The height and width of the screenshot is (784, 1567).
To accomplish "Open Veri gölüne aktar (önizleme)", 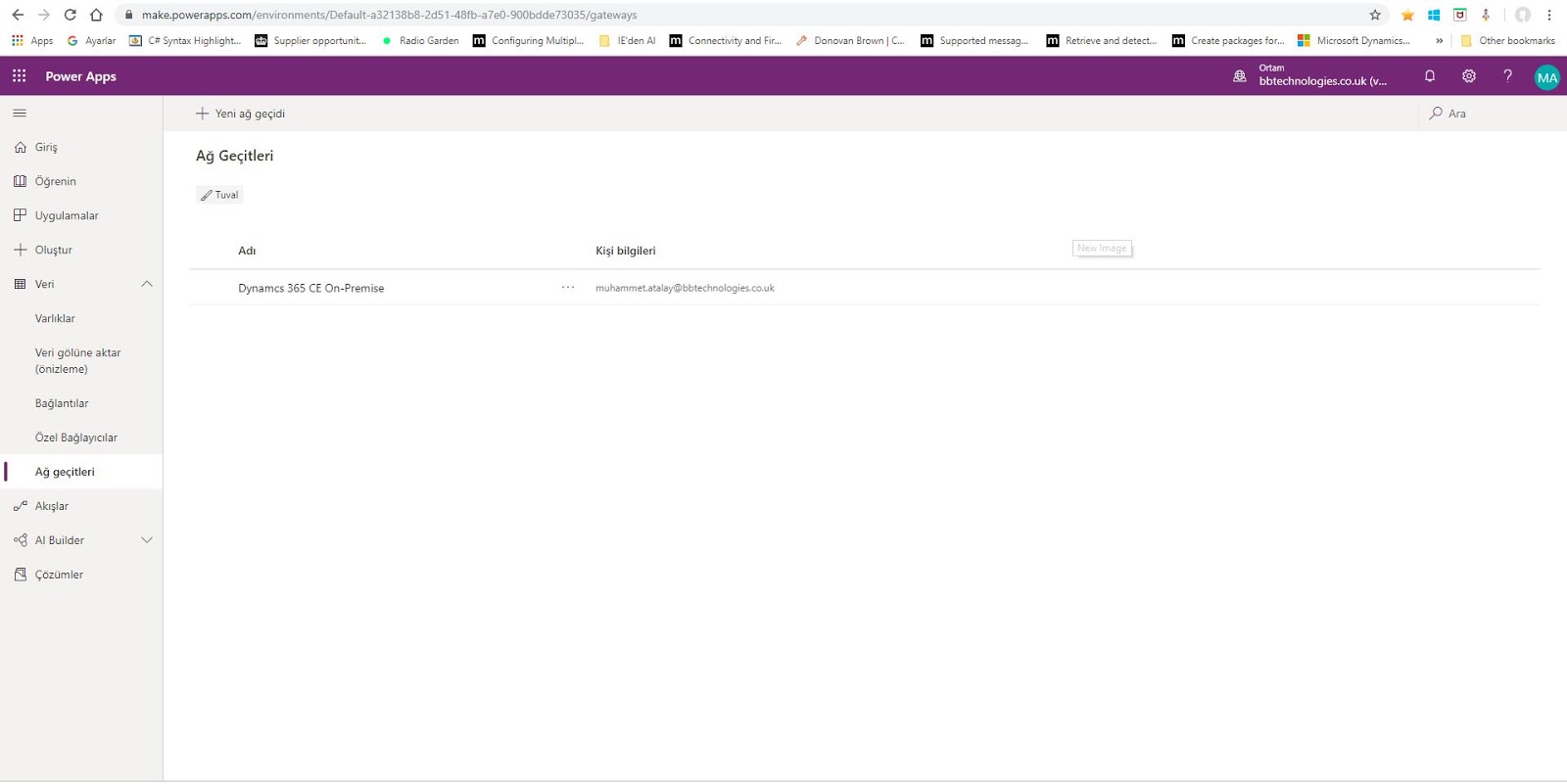I will click(78, 360).
